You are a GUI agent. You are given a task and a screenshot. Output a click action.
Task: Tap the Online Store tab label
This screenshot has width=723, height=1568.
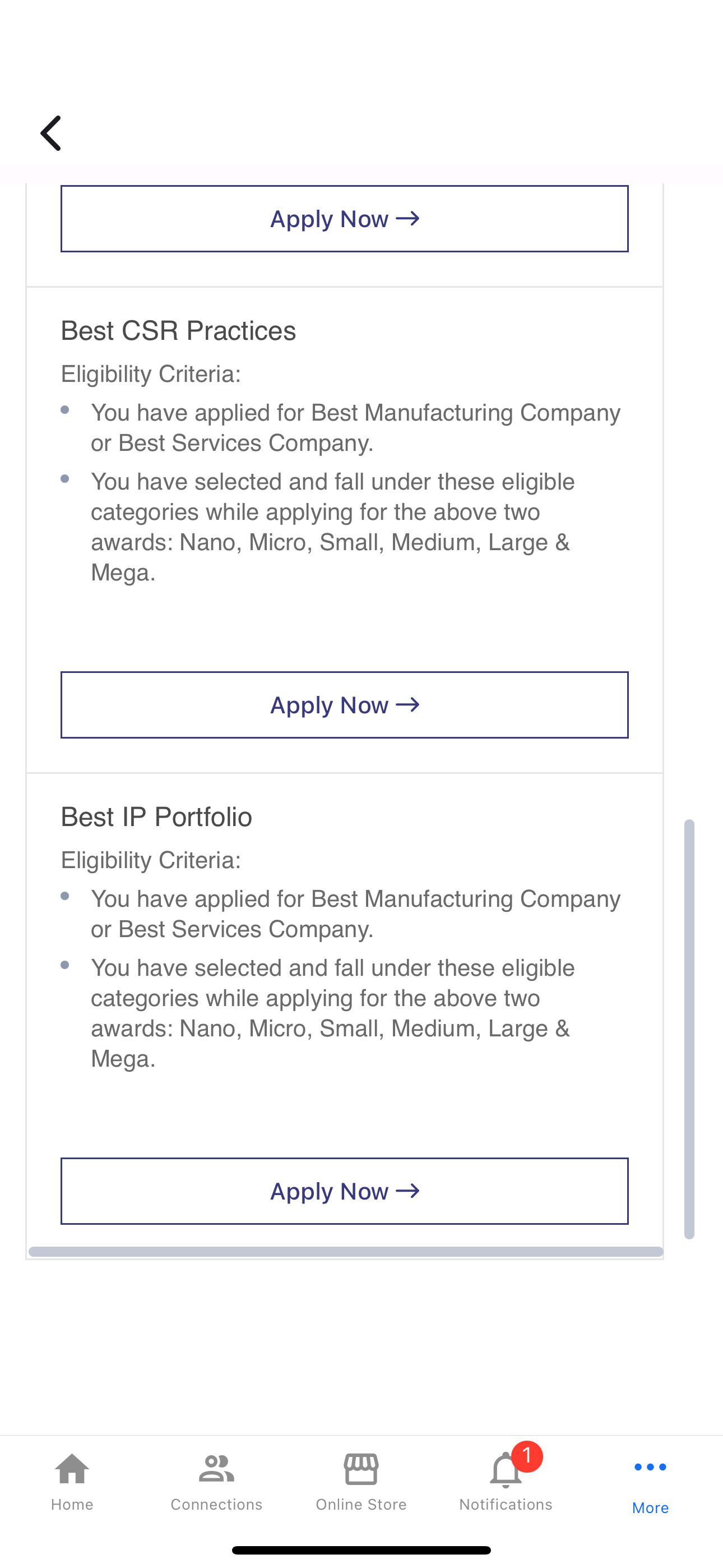[361, 1504]
